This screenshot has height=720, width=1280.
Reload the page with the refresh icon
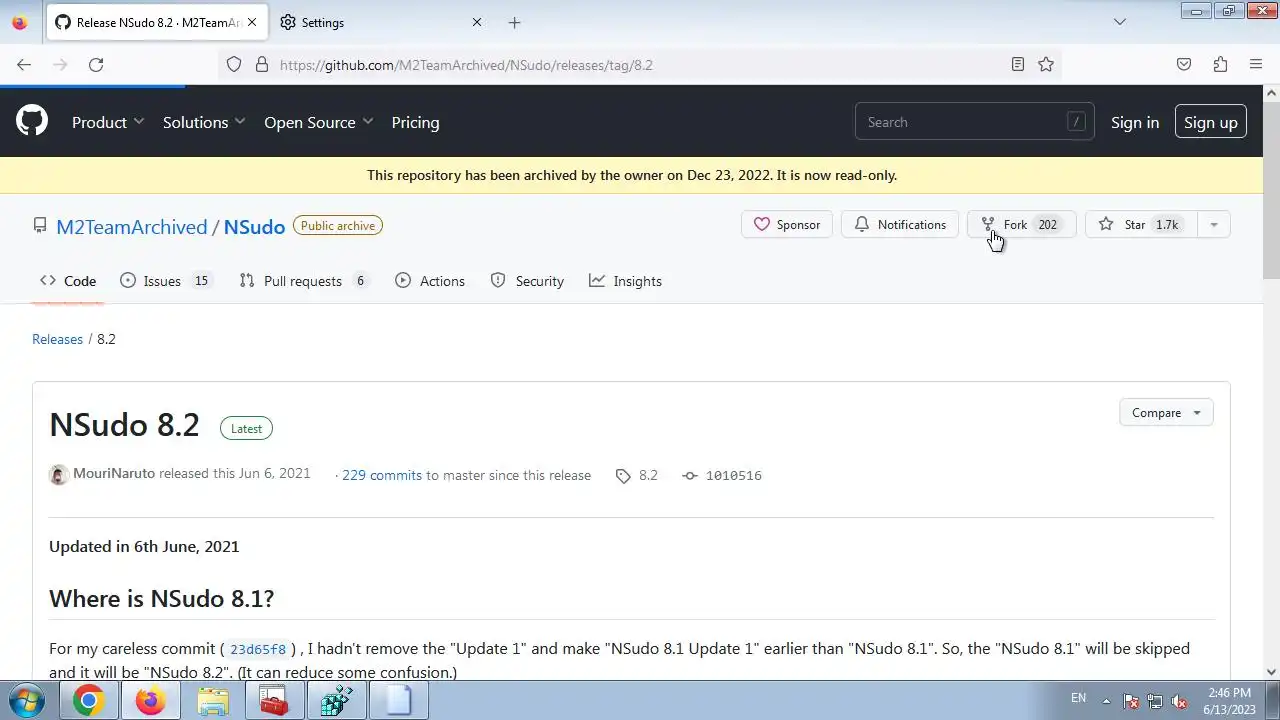click(96, 65)
